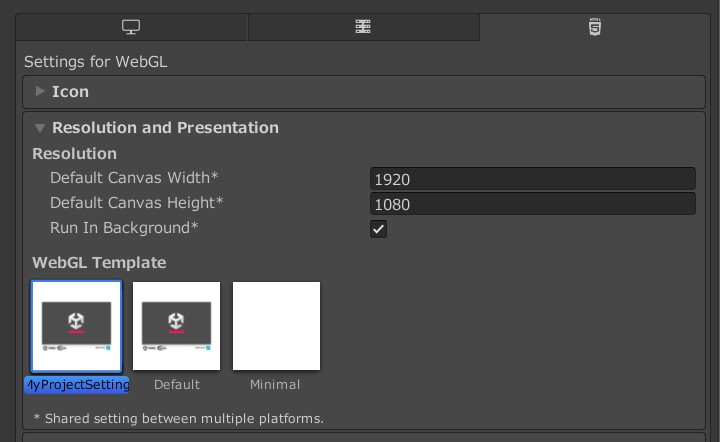Expand the Icon section

pyautogui.click(x=40, y=91)
